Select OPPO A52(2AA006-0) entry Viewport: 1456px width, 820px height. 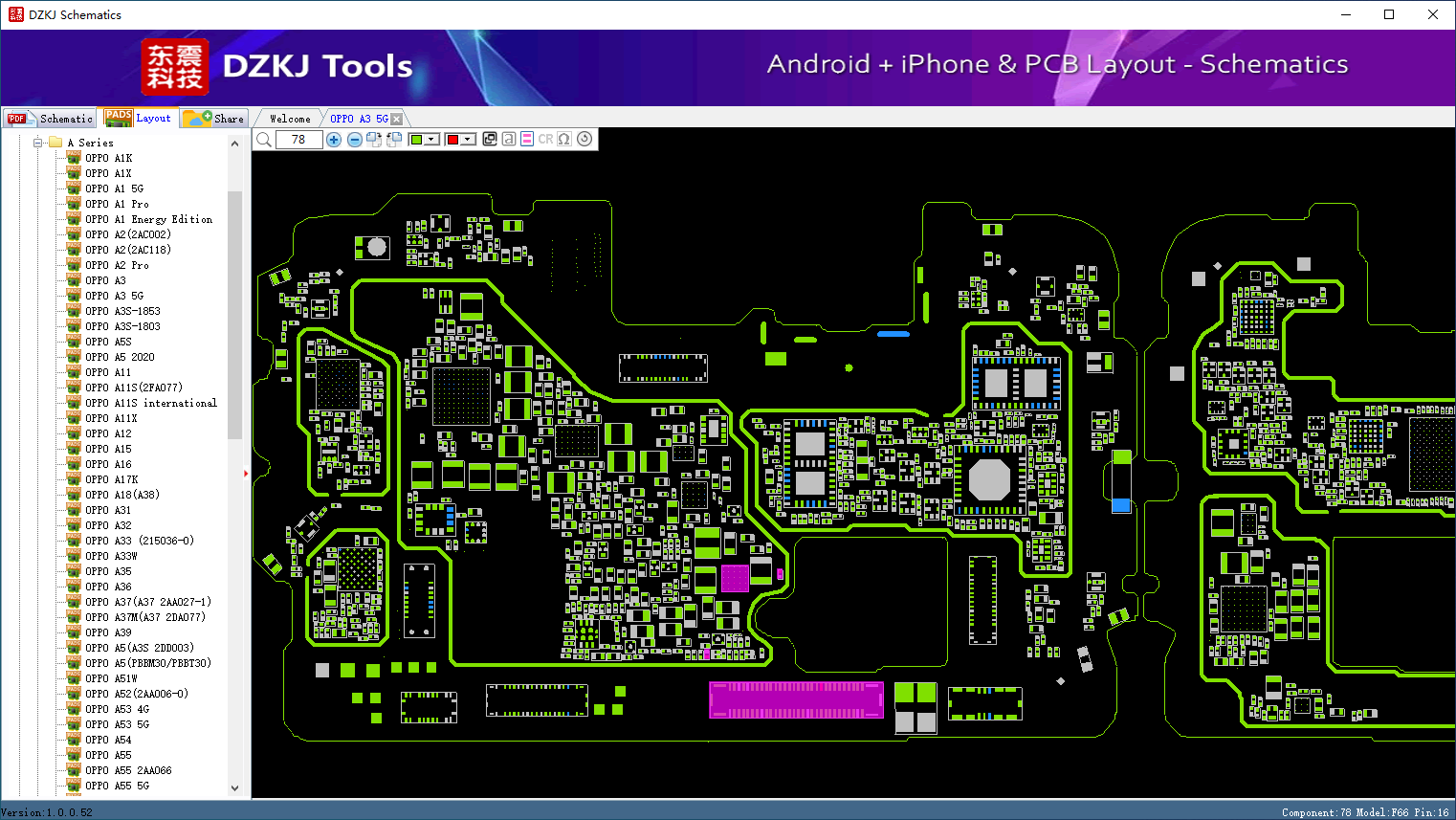(x=137, y=694)
